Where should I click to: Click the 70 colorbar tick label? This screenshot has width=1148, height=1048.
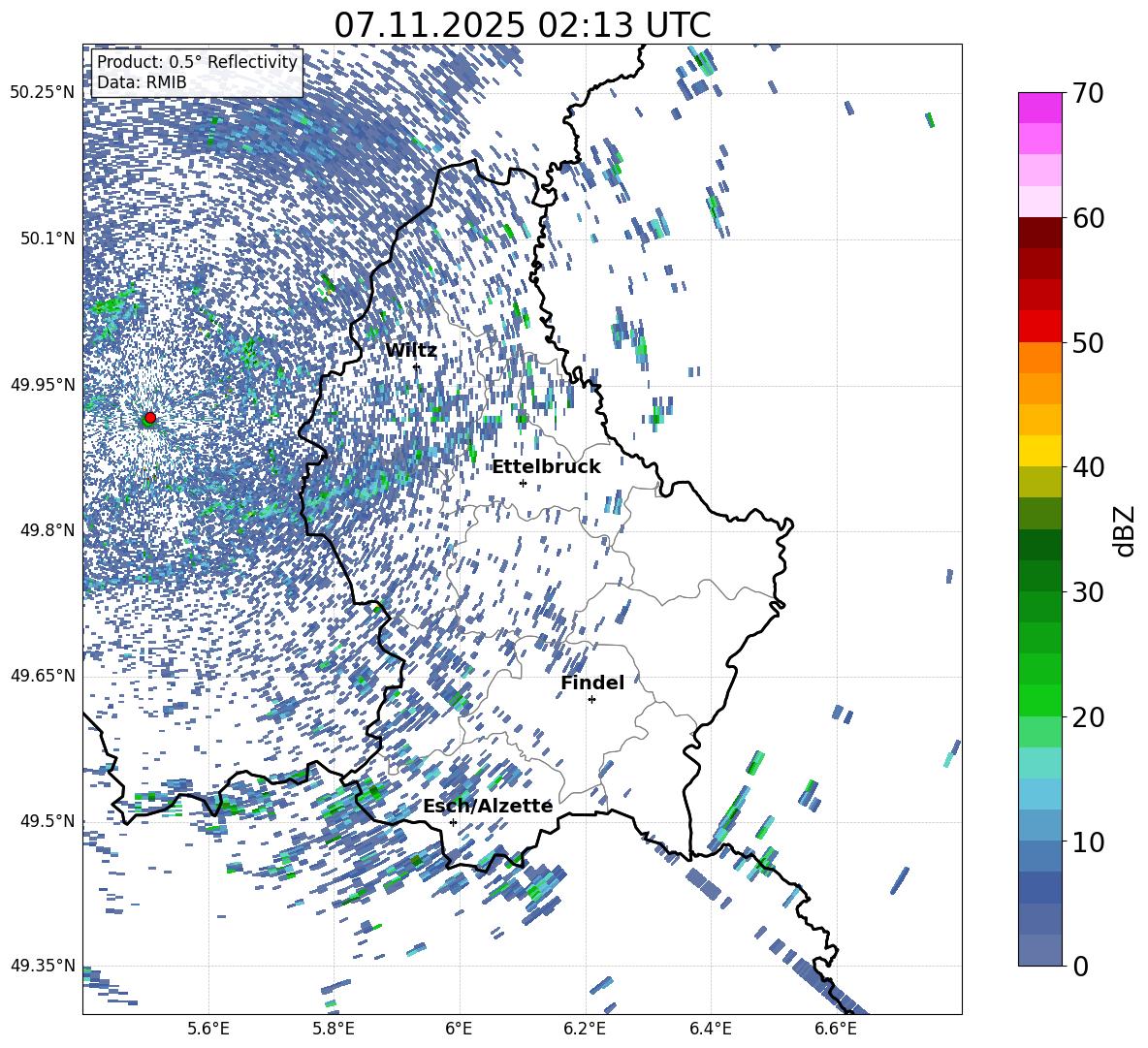(1088, 93)
